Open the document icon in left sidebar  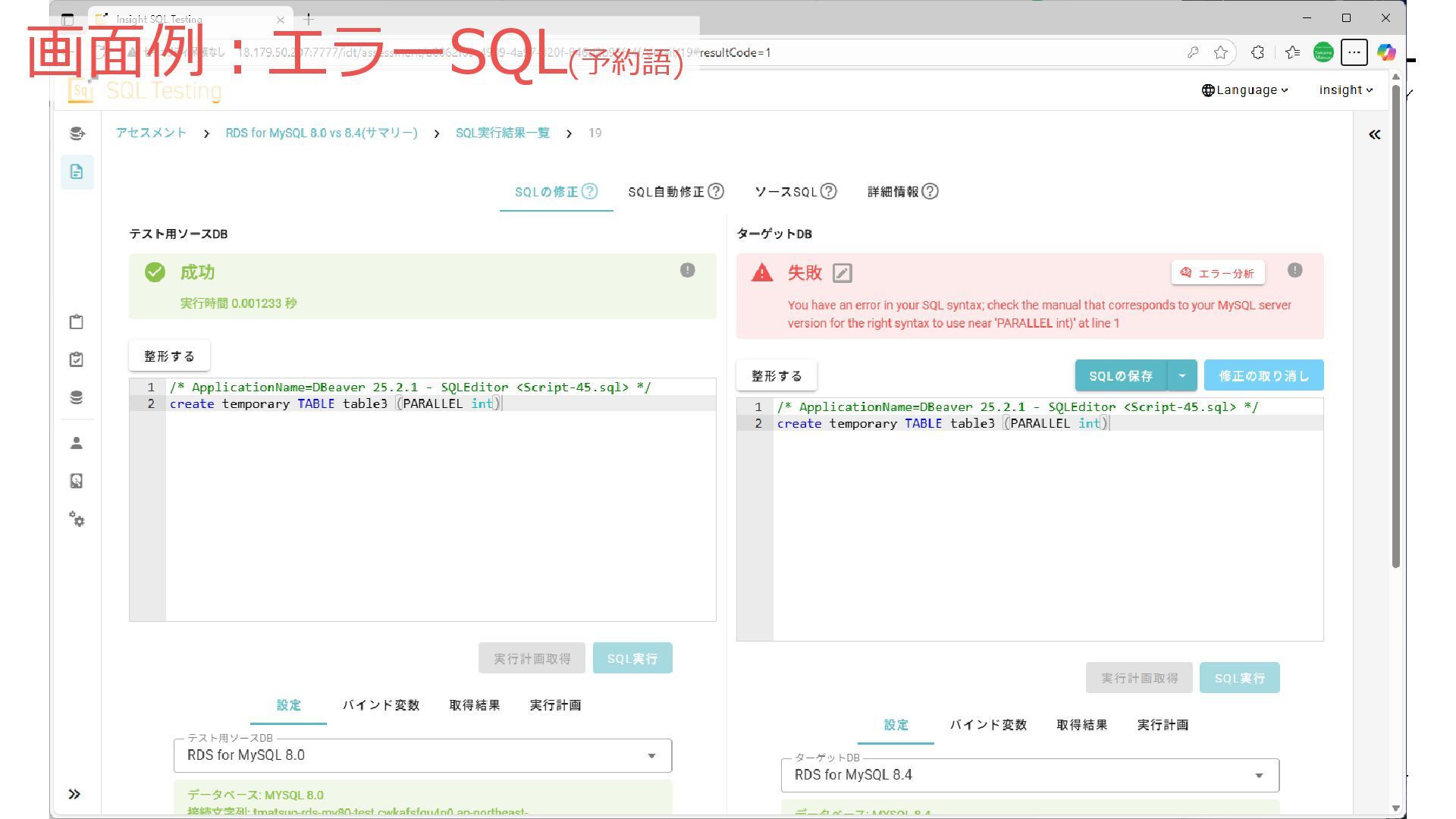(x=77, y=172)
